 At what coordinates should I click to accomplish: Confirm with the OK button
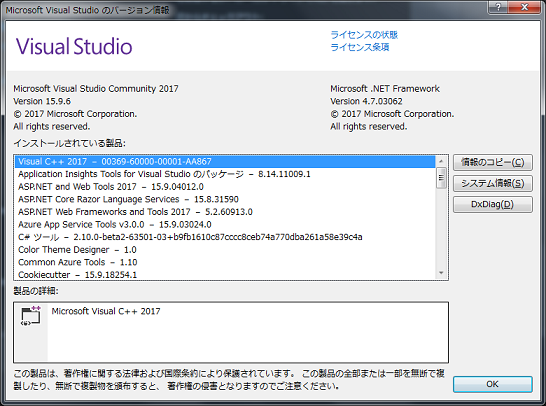[492, 384]
